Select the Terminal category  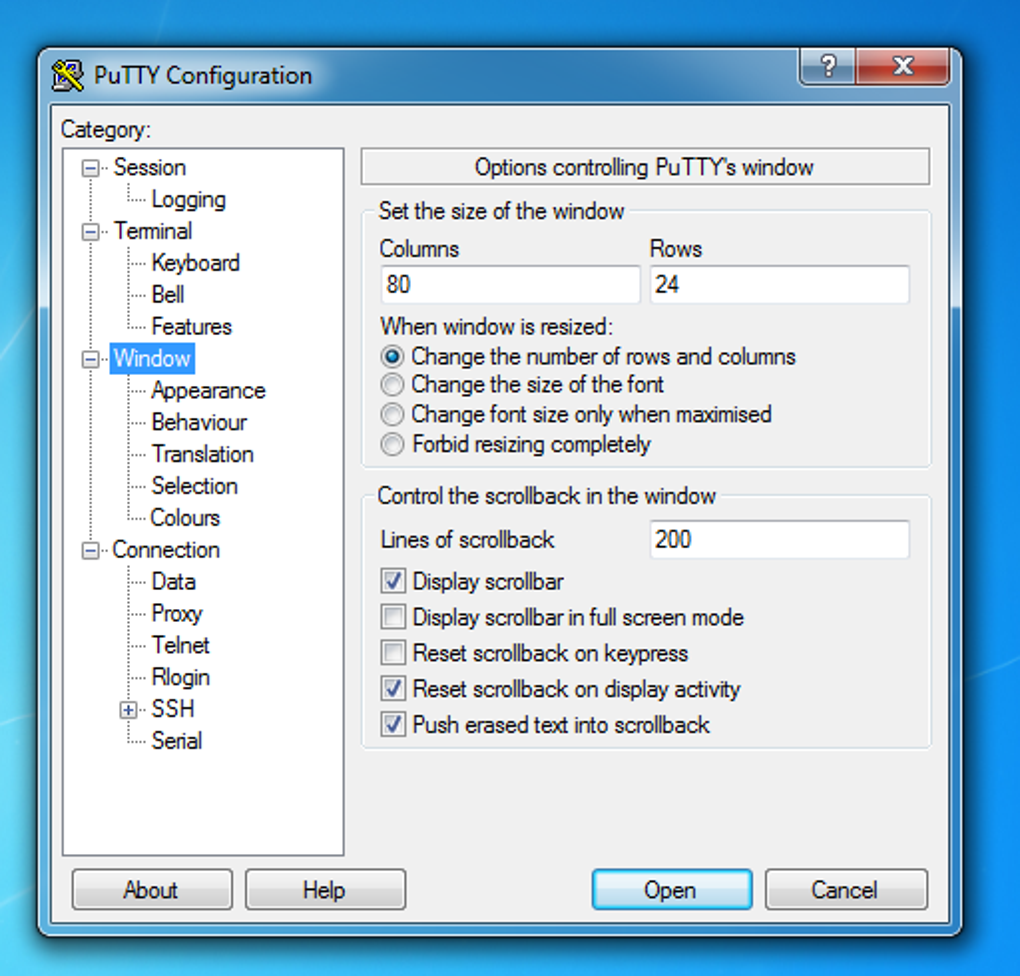(x=153, y=231)
